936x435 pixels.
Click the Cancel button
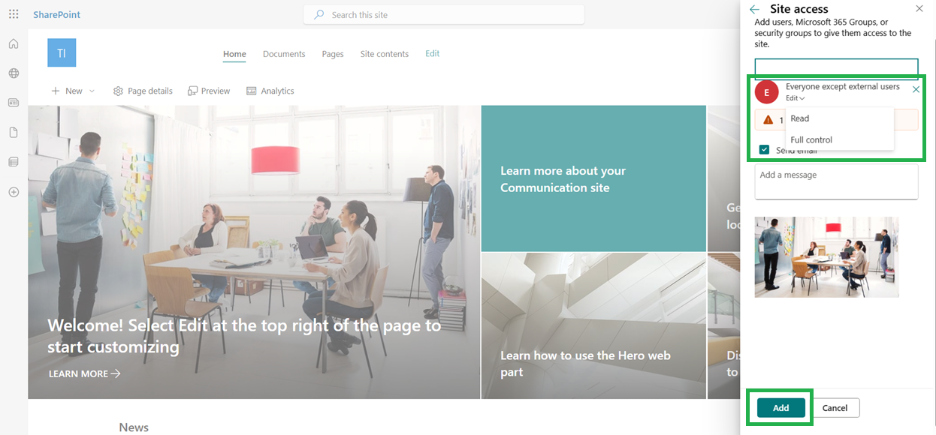(835, 408)
